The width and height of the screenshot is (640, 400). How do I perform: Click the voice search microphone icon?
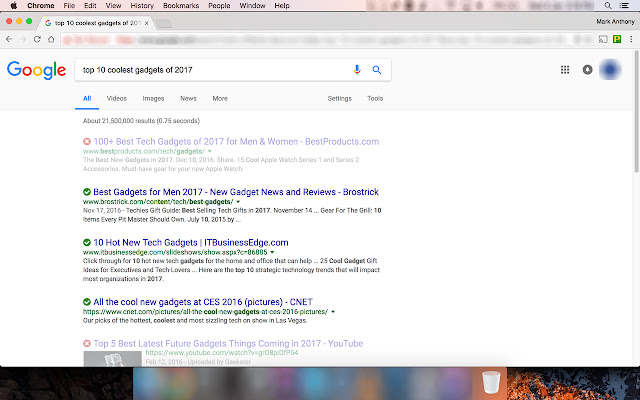point(357,70)
